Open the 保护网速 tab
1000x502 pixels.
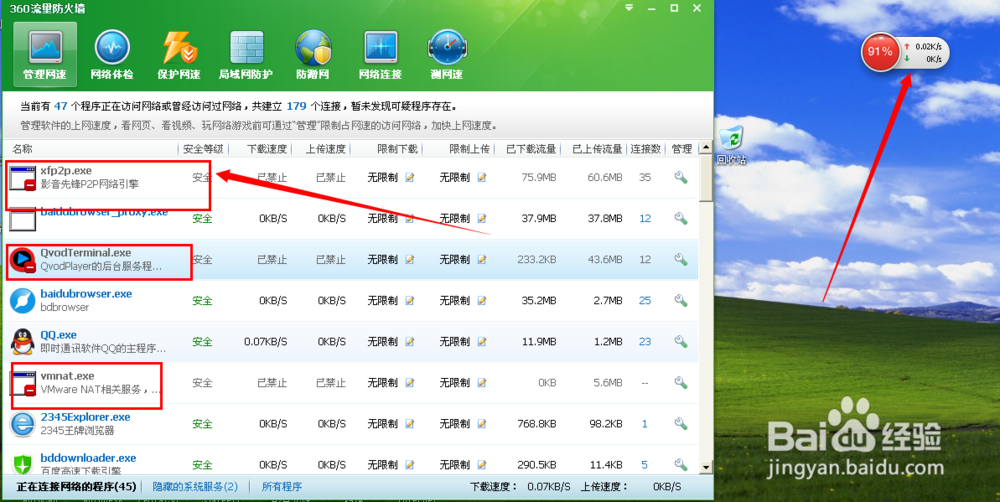179,55
